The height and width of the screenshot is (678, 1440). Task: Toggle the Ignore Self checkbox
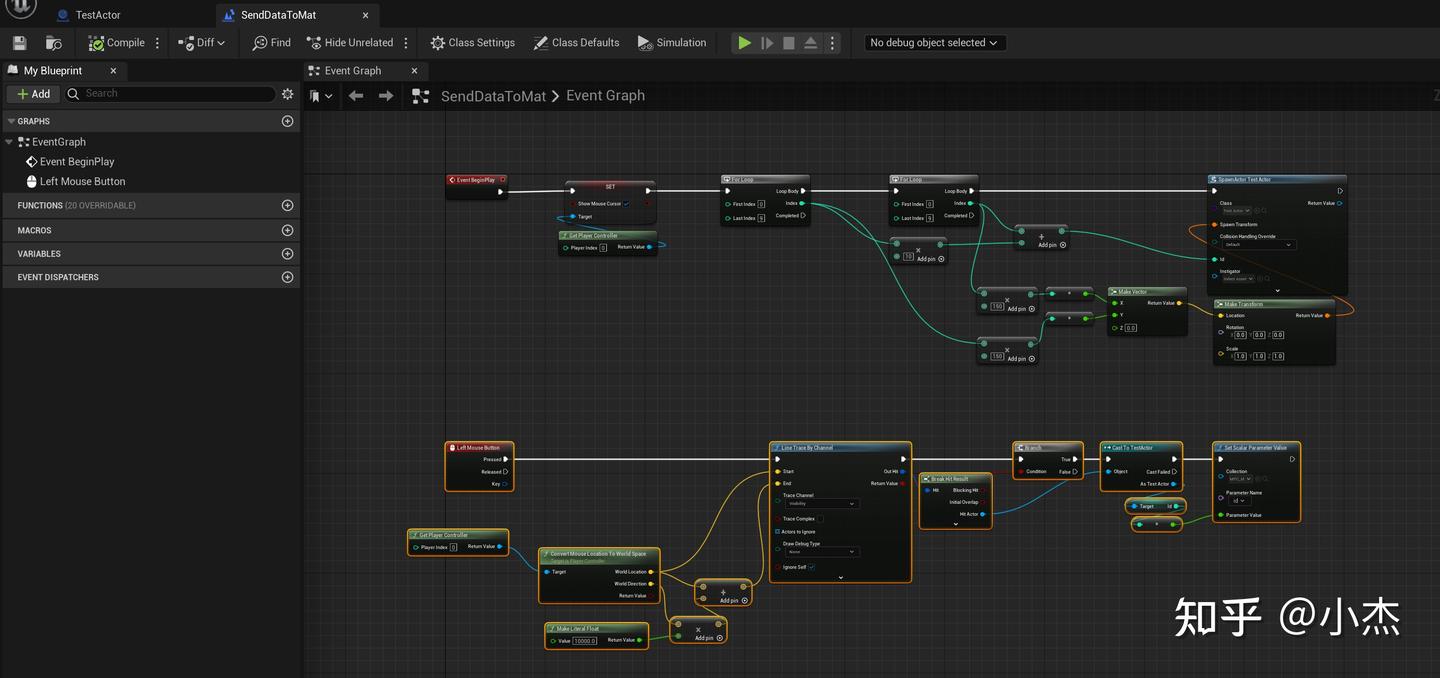(811, 567)
